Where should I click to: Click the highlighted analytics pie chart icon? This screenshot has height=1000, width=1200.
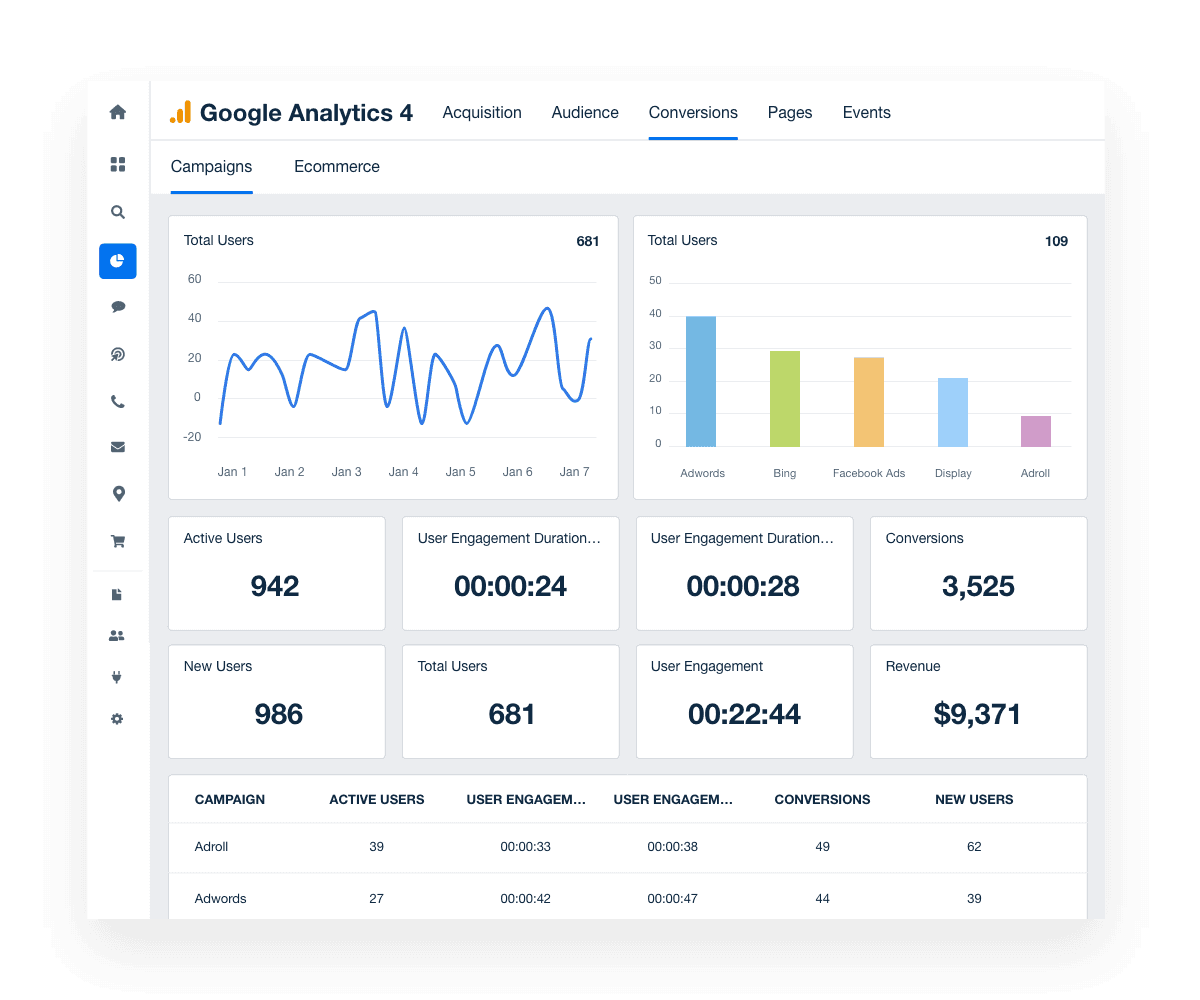pos(117,261)
